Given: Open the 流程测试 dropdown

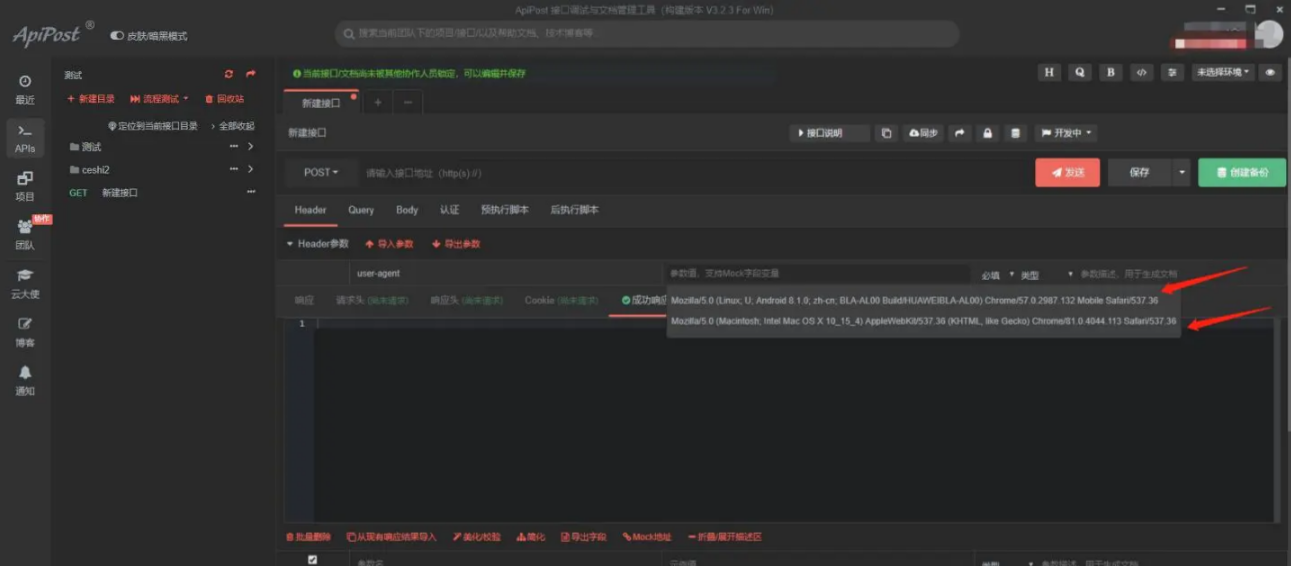Looking at the screenshot, I should coord(159,99).
